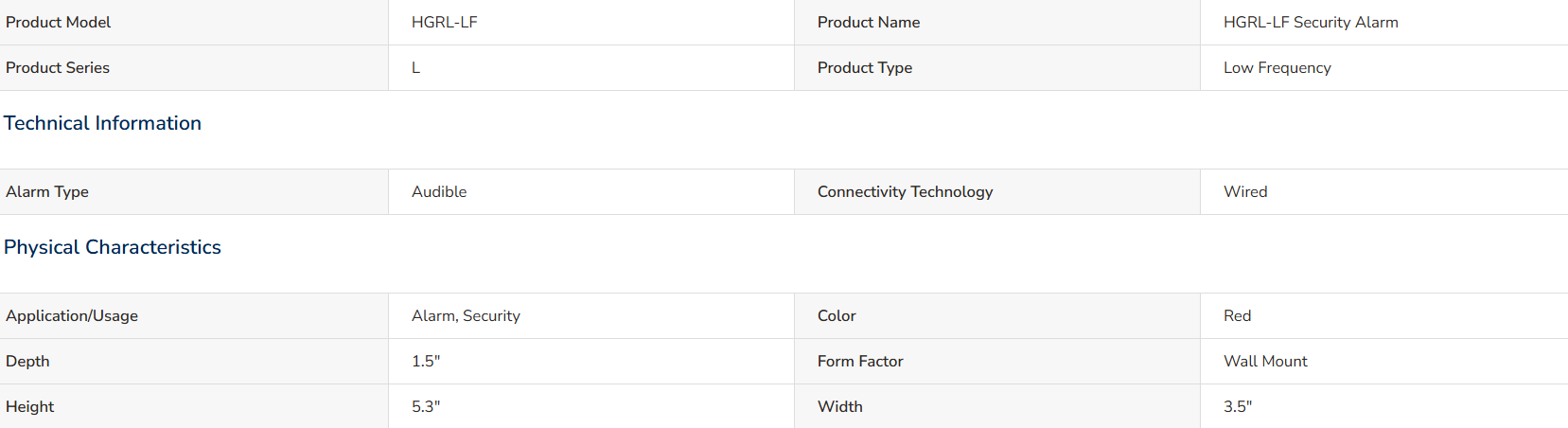Select the Height value 5.3"

(x=426, y=406)
